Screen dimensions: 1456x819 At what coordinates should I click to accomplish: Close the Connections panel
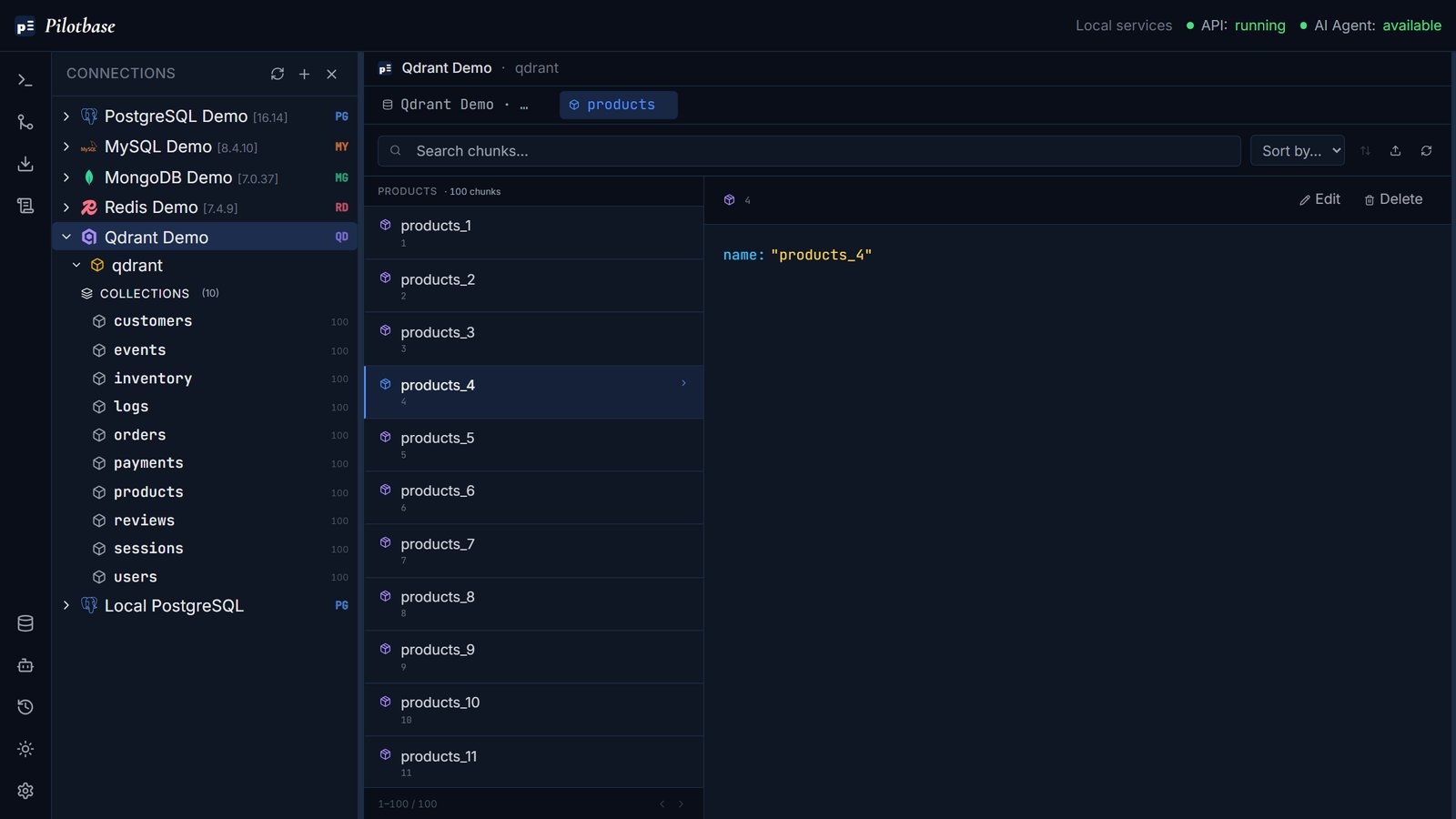pyautogui.click(x=332, y=74)
